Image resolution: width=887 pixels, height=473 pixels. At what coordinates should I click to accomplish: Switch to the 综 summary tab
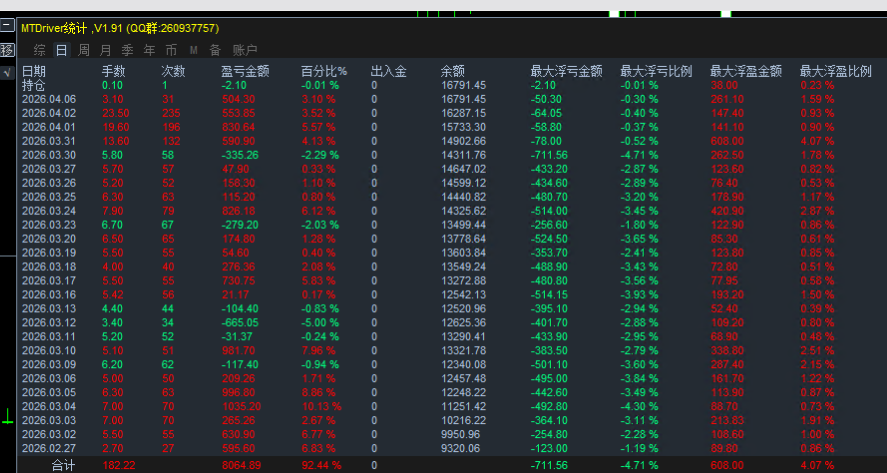click(x=40, y=50)
